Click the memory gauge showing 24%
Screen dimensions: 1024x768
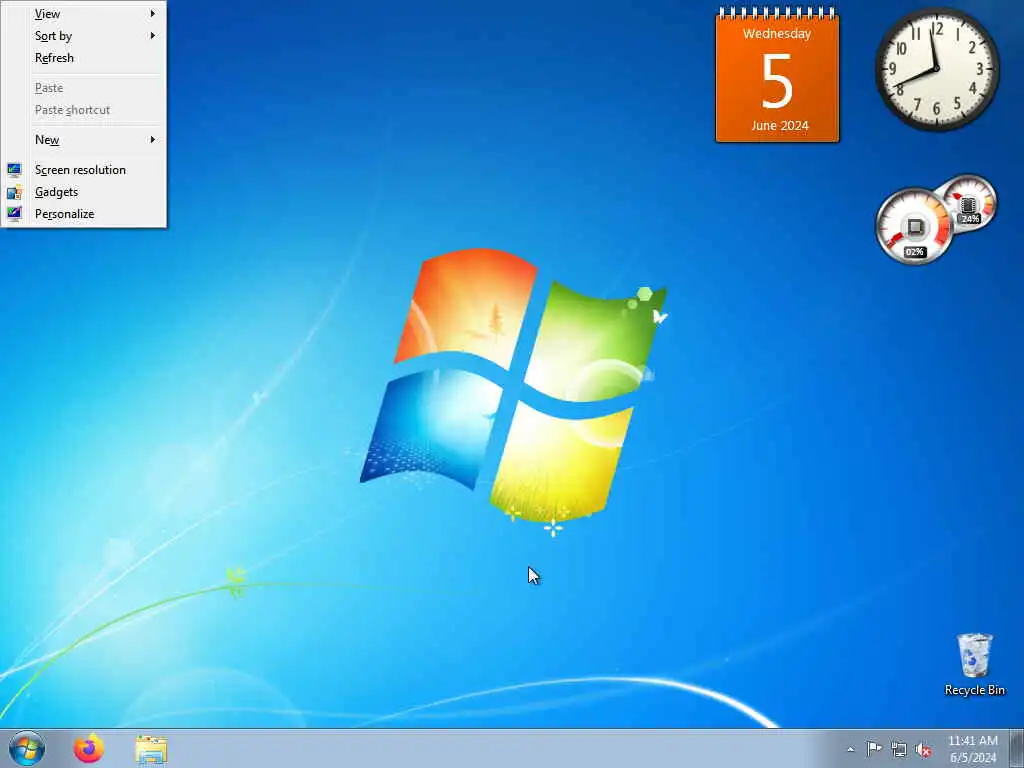pos(968,202)
